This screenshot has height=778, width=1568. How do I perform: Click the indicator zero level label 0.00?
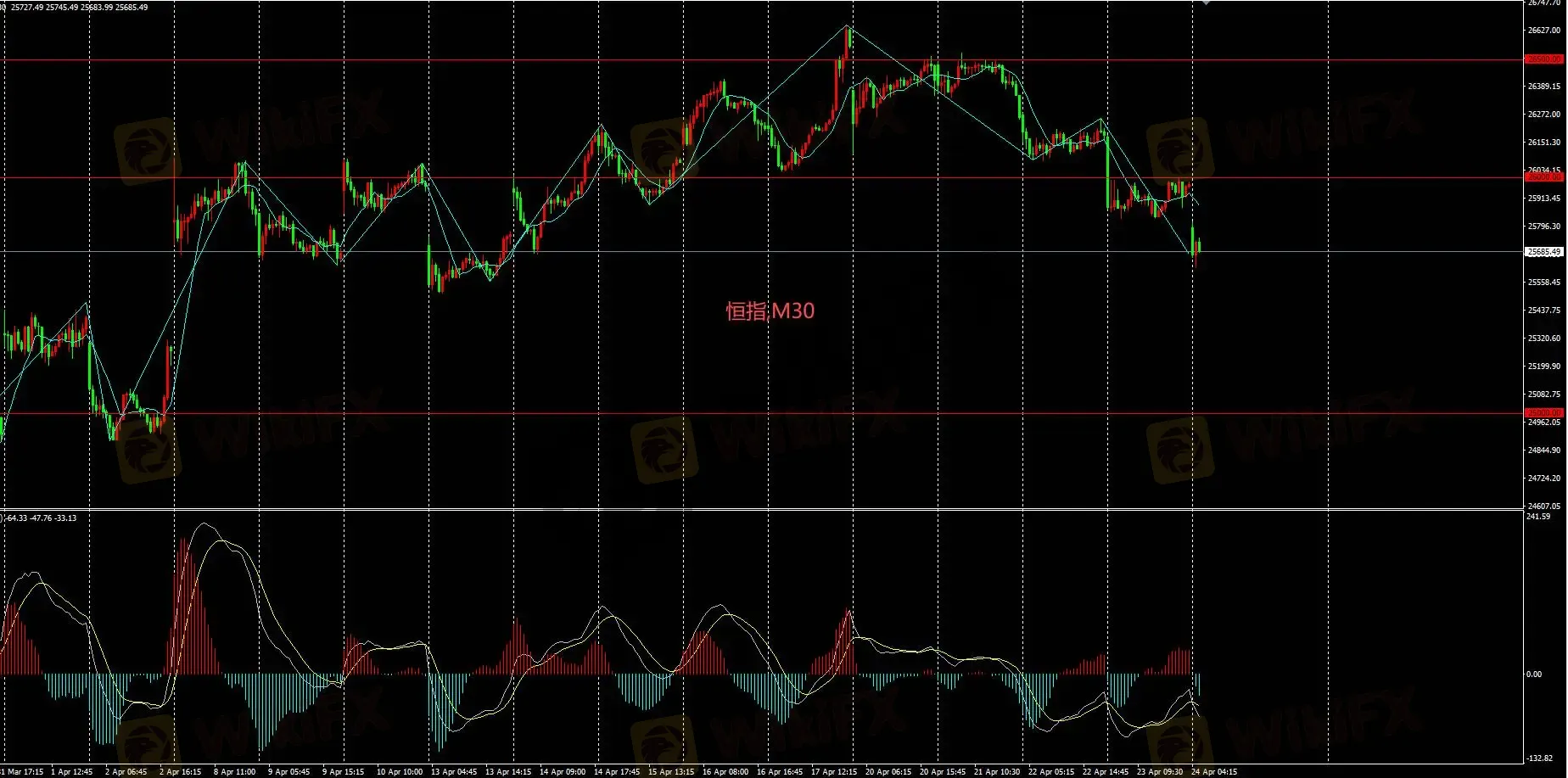(1534, 674)
